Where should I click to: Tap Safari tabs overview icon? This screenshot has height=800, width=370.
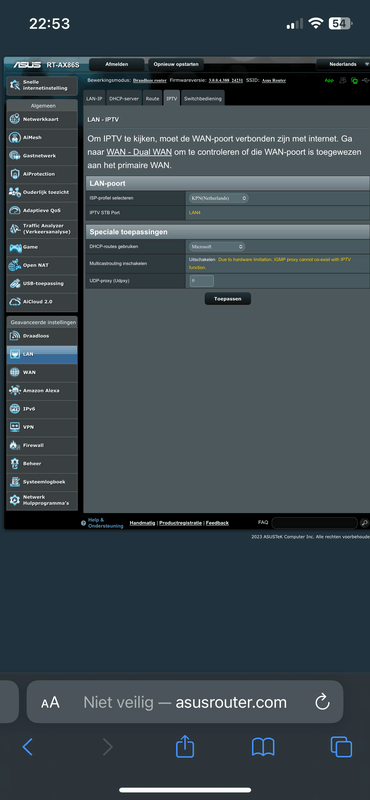tap(341, 747)
